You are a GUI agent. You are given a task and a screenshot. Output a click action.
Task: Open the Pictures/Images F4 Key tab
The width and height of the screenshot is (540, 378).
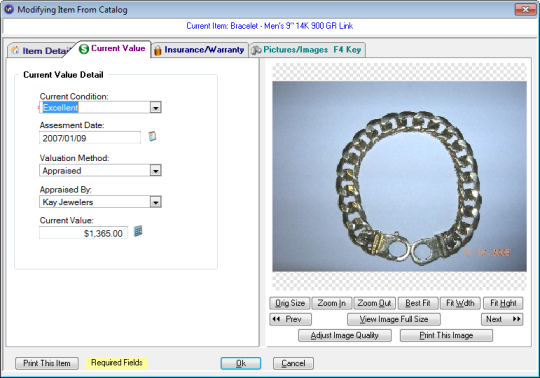307,50
